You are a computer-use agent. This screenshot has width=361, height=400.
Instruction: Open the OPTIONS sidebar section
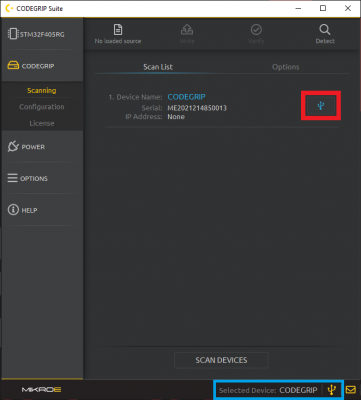pyautogui.click(x=42, y=178)
